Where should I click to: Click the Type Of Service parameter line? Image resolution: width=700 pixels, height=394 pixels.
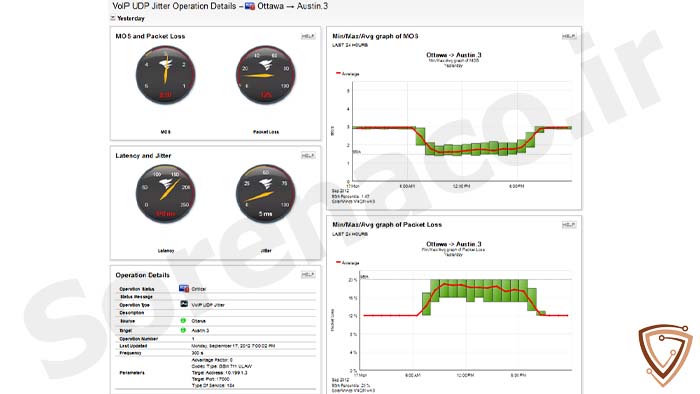(x=213, y=385)
